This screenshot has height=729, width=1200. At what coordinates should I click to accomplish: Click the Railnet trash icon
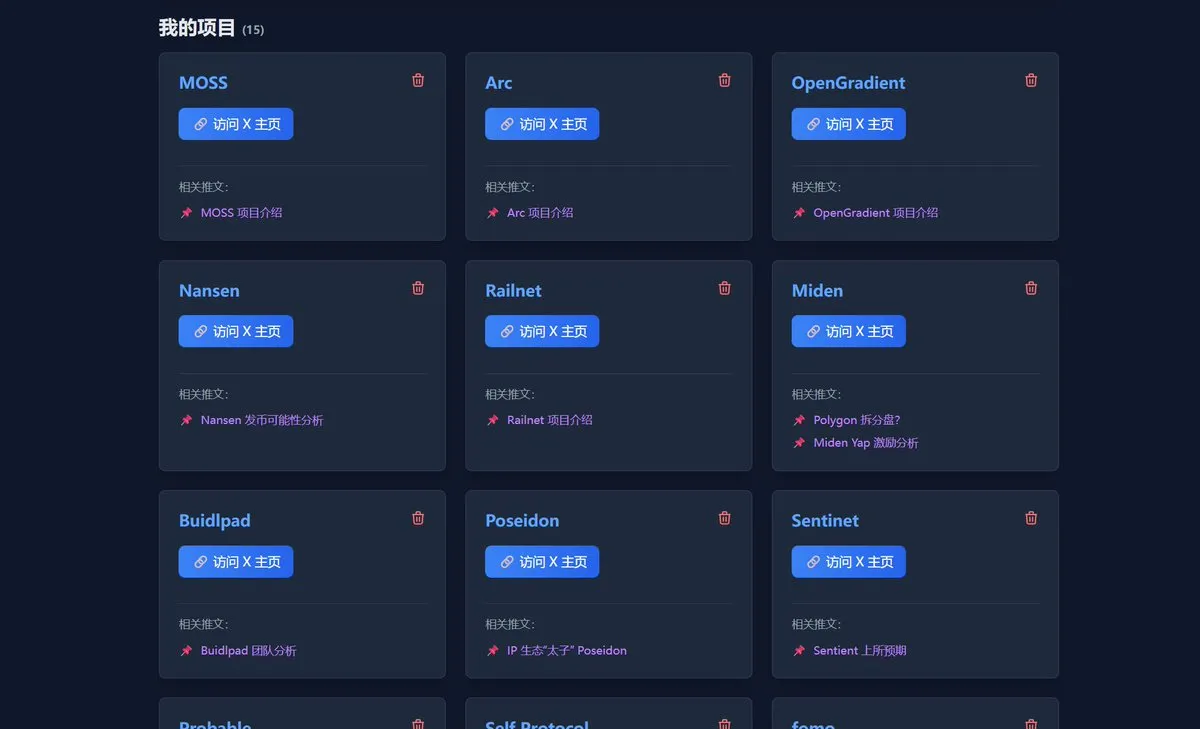click(x=725, y=288)
